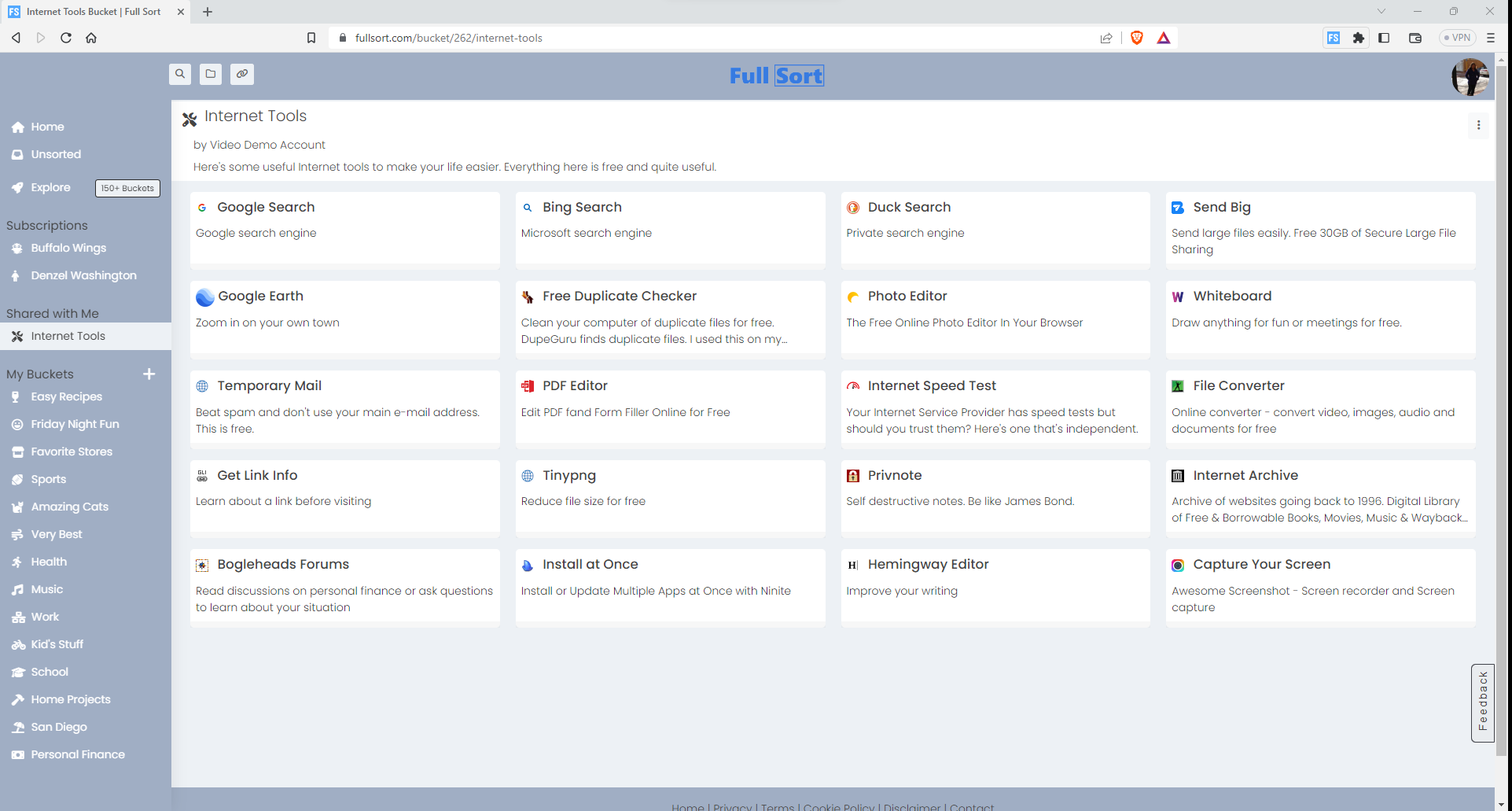
Task: Click the Feedback tab on the right edge
Action: (x=1483, y=702)
